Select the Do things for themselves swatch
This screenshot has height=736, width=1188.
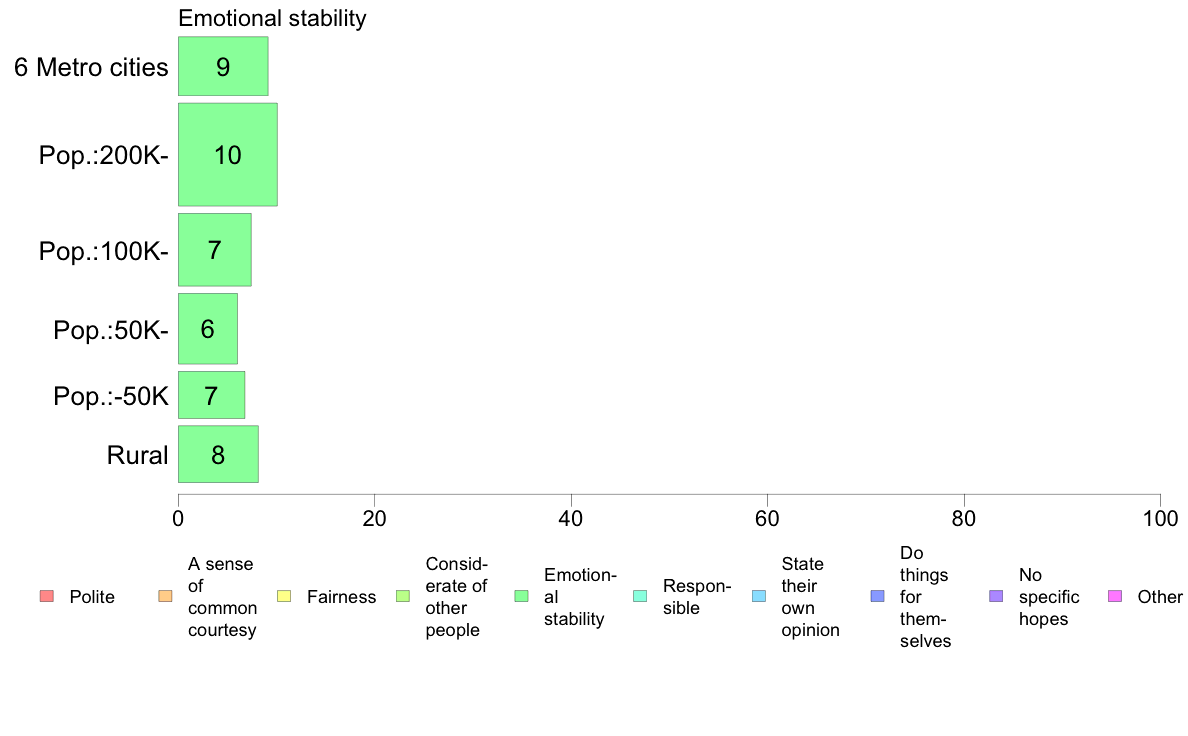(877, 597)
